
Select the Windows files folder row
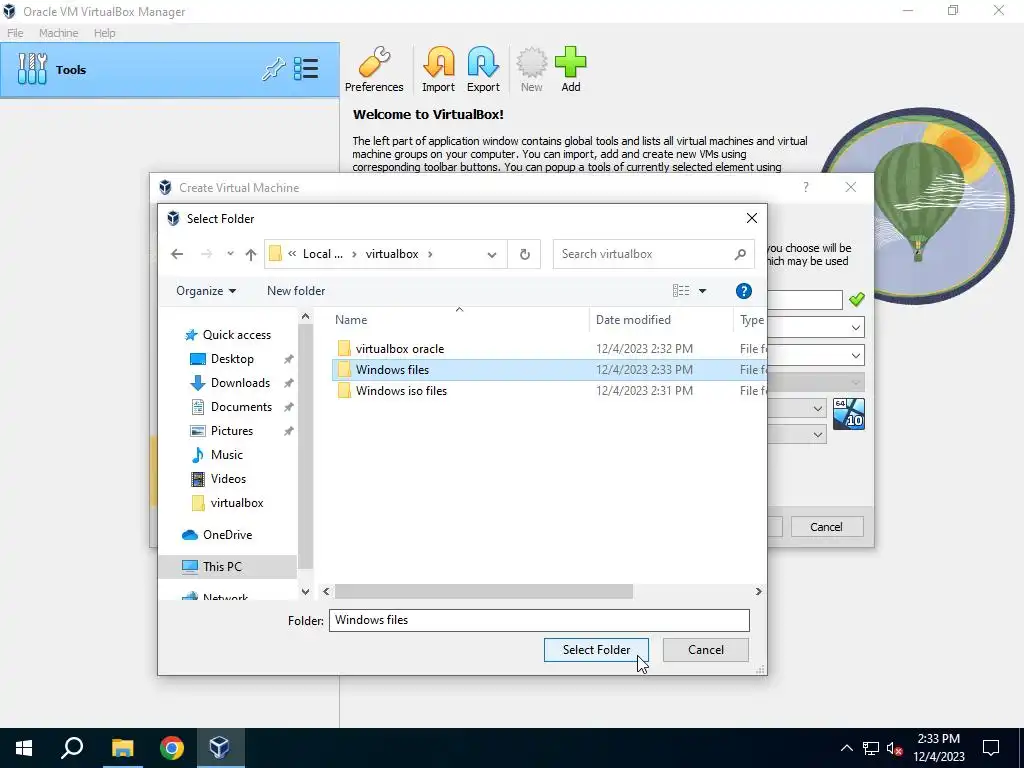[549, 370]
